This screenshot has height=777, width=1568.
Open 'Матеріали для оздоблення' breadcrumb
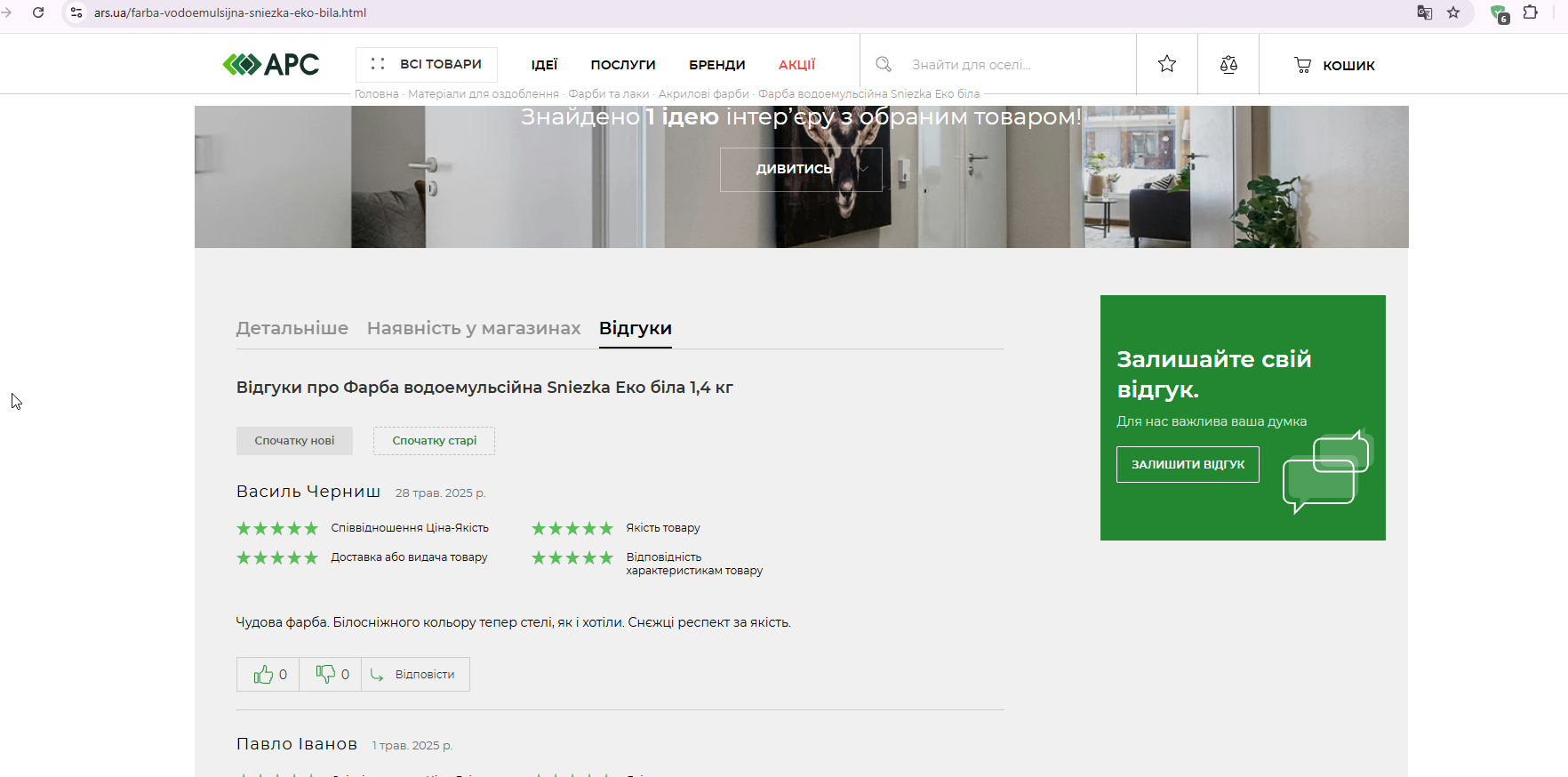pyautogui.click(x=484, y=93)
